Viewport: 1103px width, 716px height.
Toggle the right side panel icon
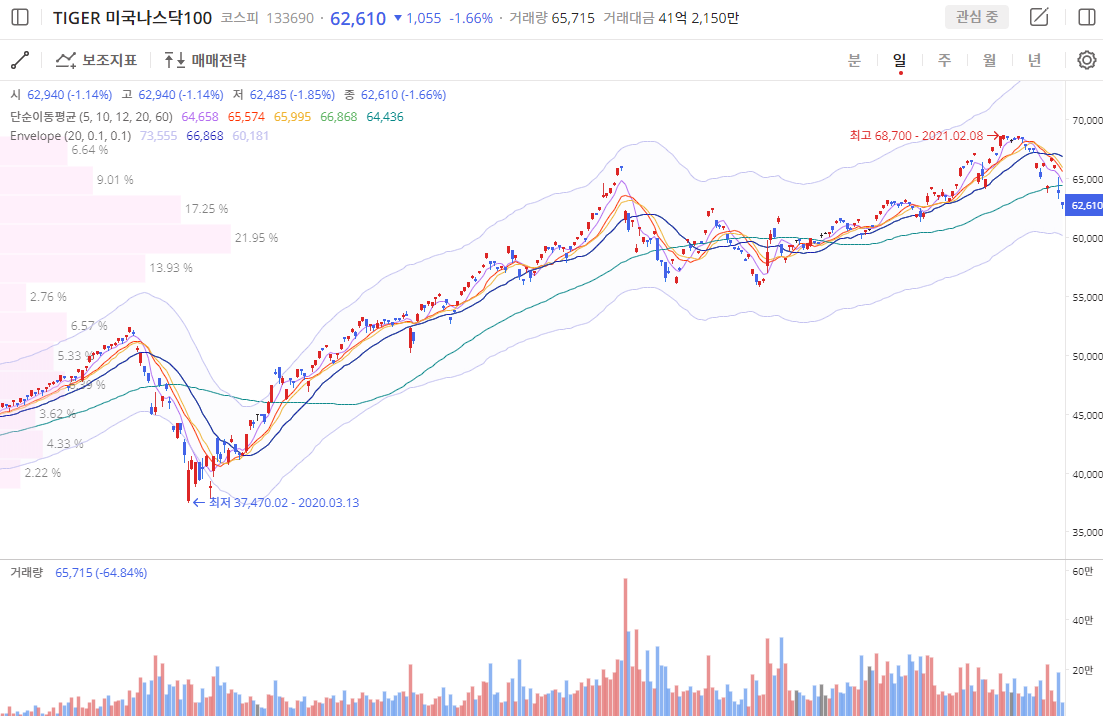[x=1087, y=17]
